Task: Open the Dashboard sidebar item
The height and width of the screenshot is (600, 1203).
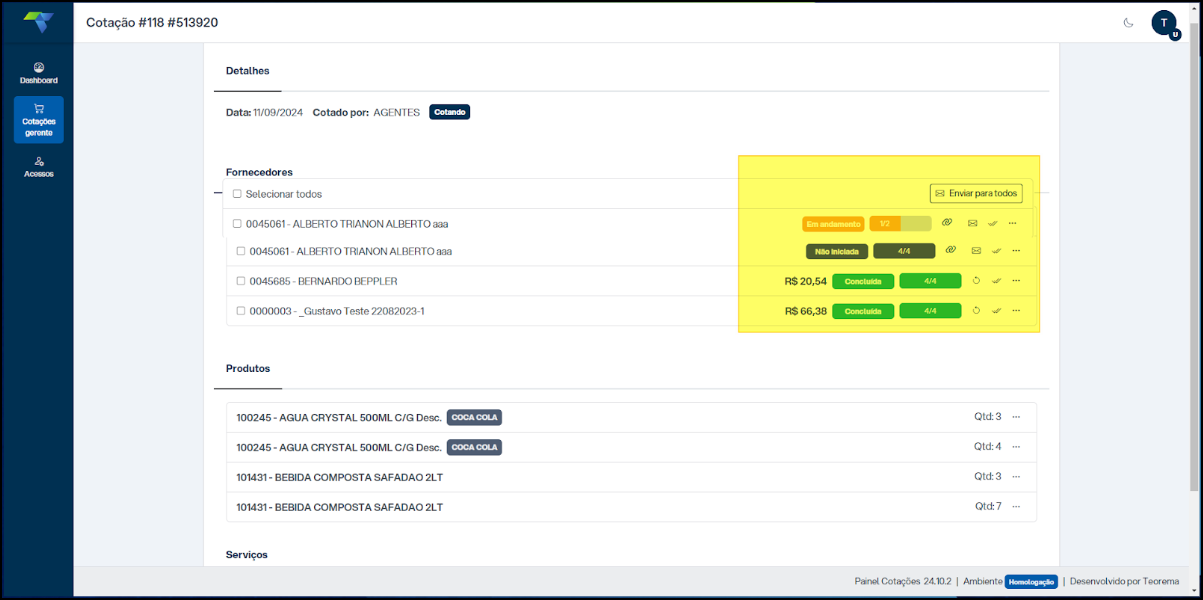Action: pyautogui.click(x=39, y=73)
